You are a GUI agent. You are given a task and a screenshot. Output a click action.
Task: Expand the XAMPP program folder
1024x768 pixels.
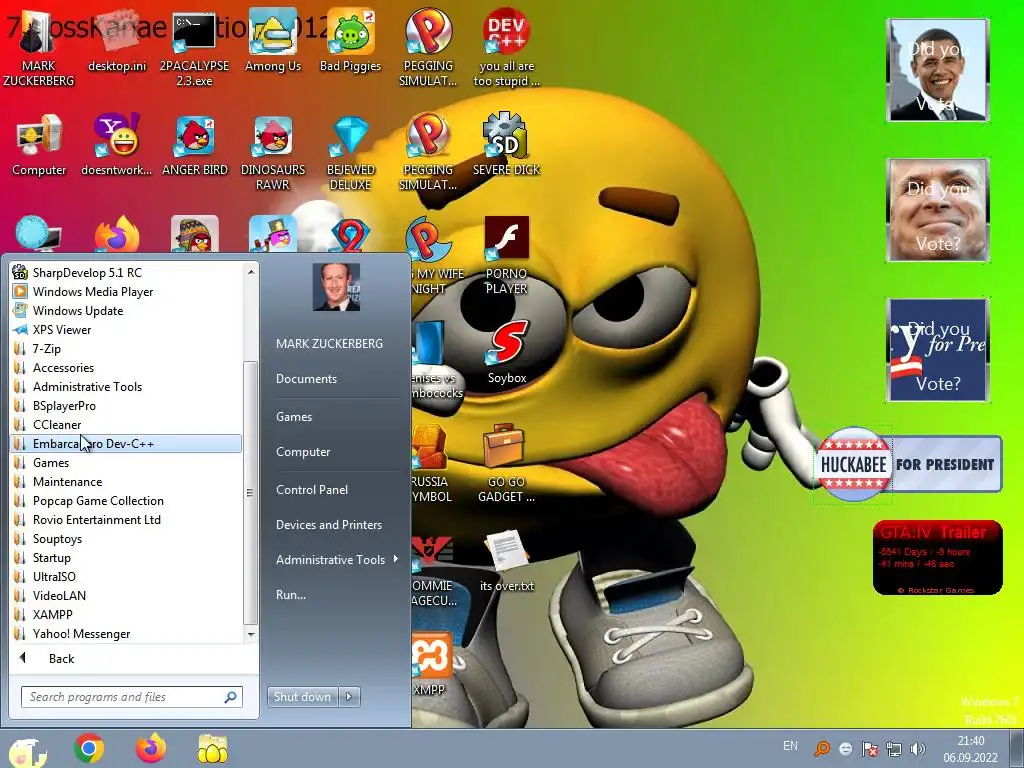127,615
